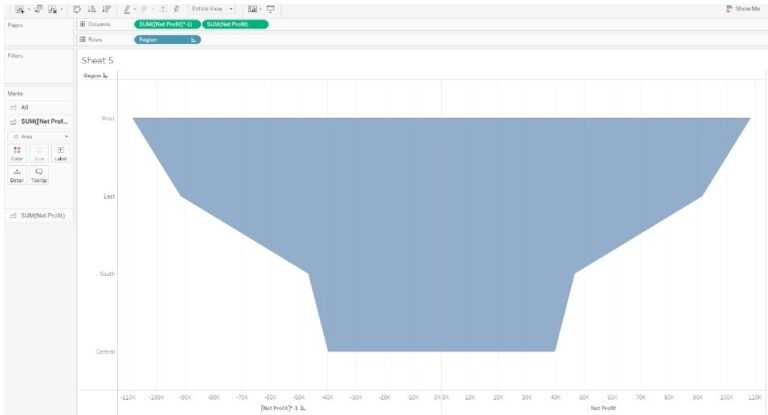Enter Presentation Mode via toolbar icon
Image resolution: width=768 pixels, height=415 pixels.
(x=270, y=9)
